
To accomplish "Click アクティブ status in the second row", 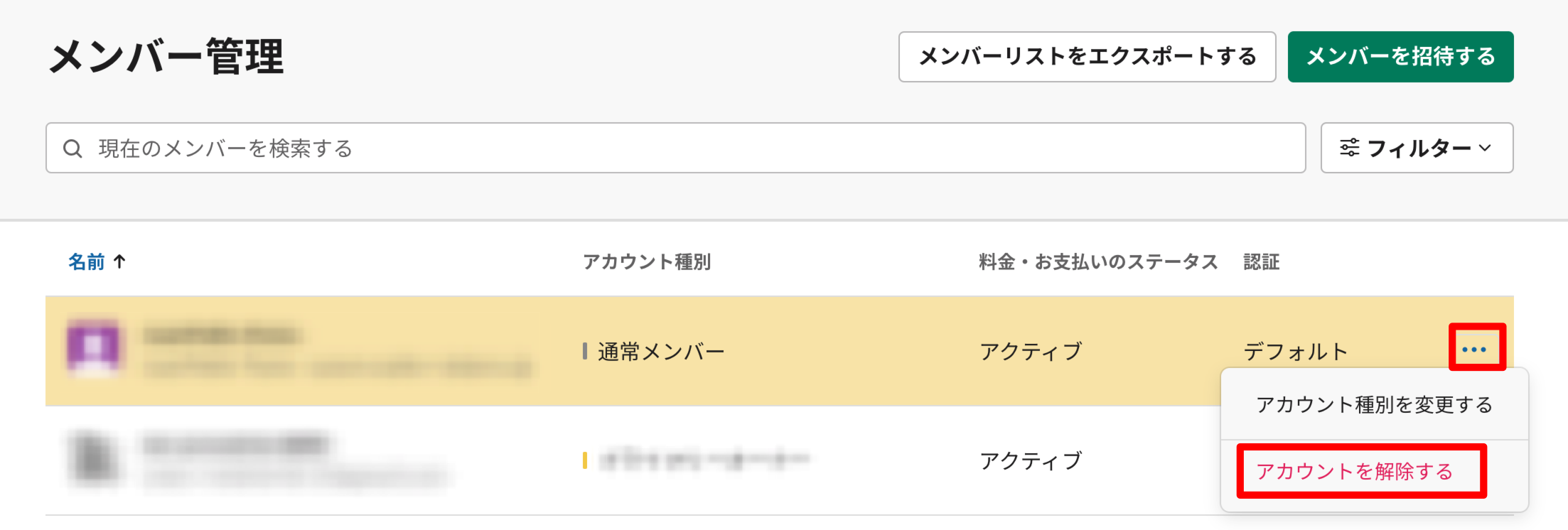I will (1031, 461).
